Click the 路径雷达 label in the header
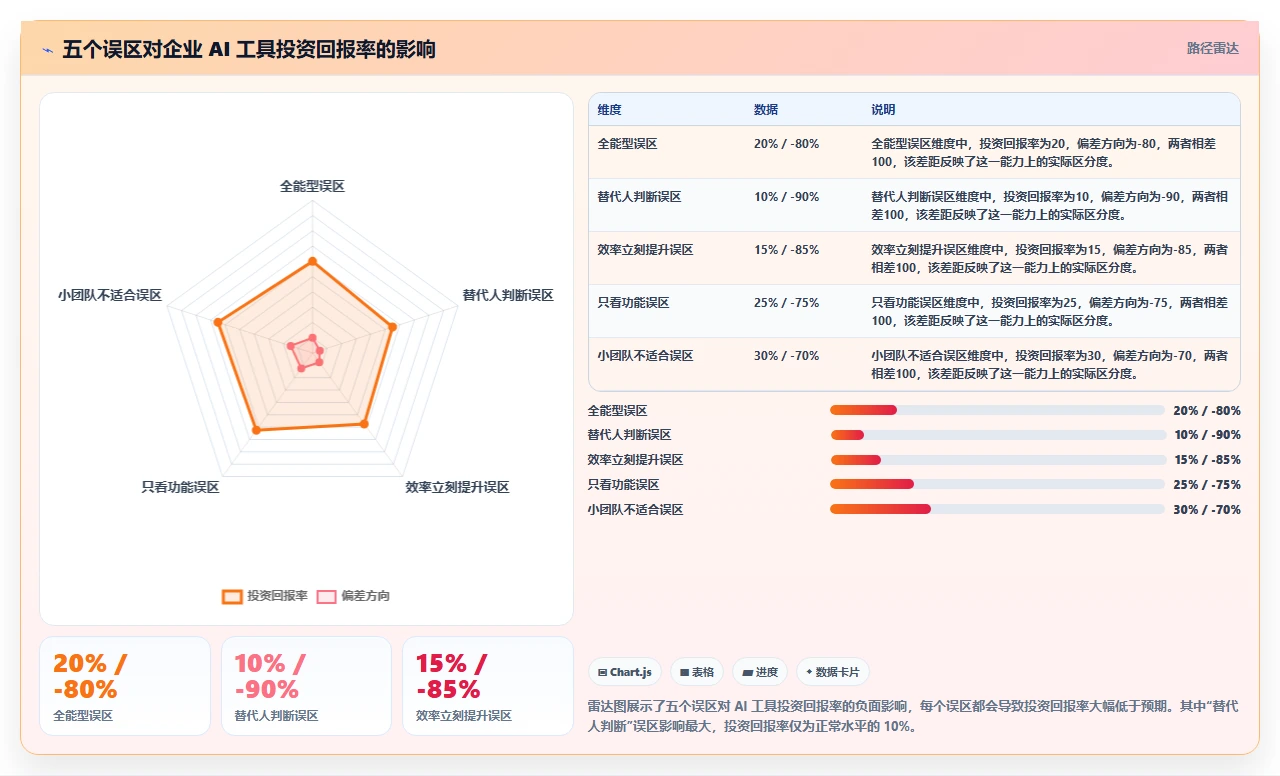The width and height of the screenshot is (1280, 776). coord(1213,48)
